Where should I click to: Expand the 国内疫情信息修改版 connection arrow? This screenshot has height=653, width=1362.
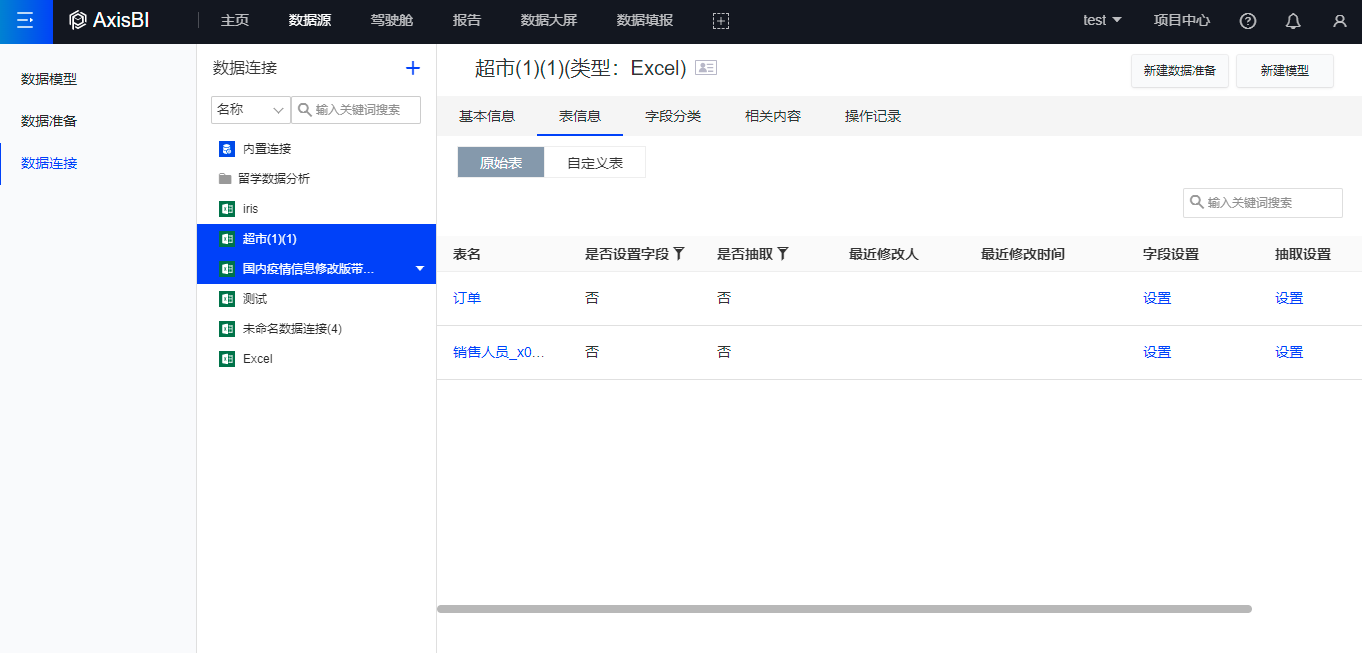420,269
